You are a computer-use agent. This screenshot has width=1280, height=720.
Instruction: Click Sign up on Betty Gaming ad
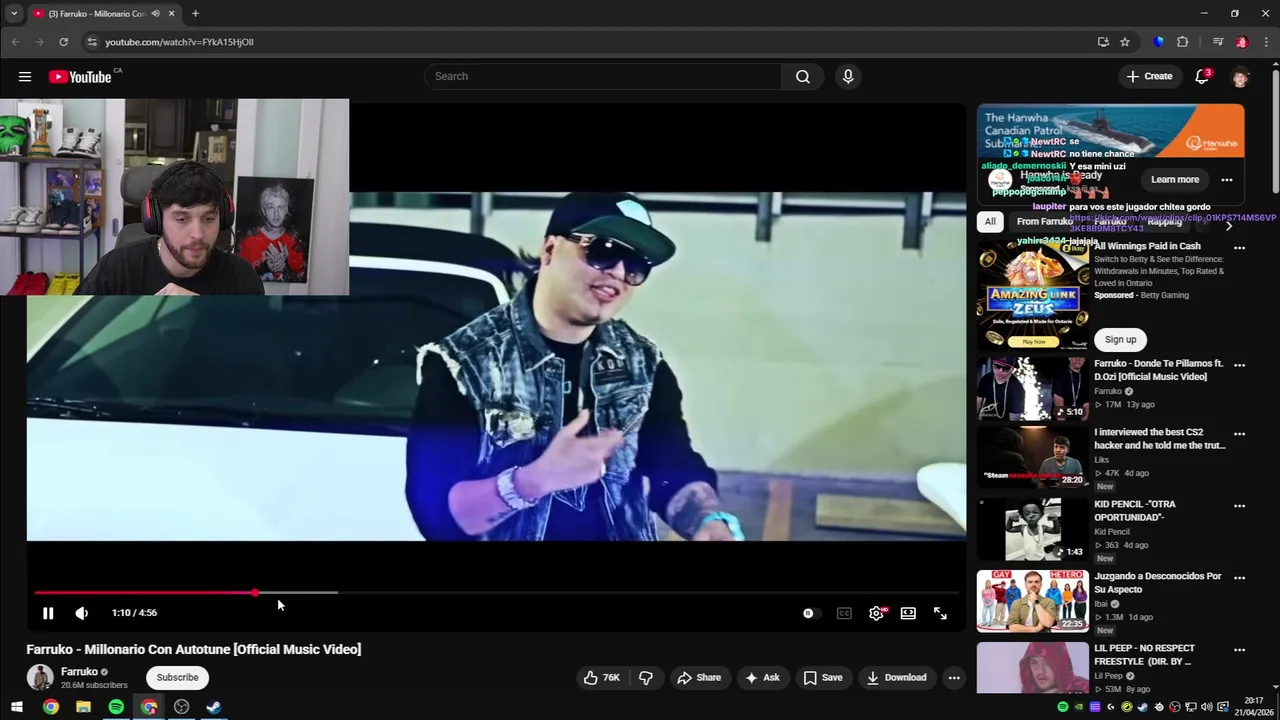click(1121, 339)
